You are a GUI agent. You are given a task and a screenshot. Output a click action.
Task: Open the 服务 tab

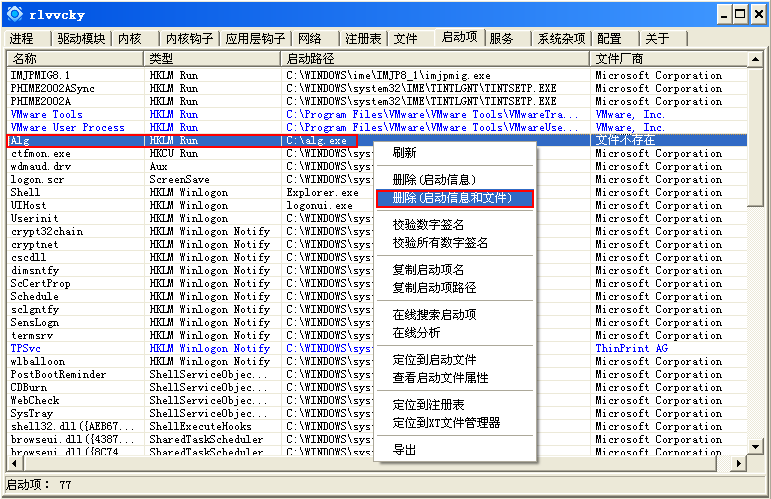tap(502, 39)
